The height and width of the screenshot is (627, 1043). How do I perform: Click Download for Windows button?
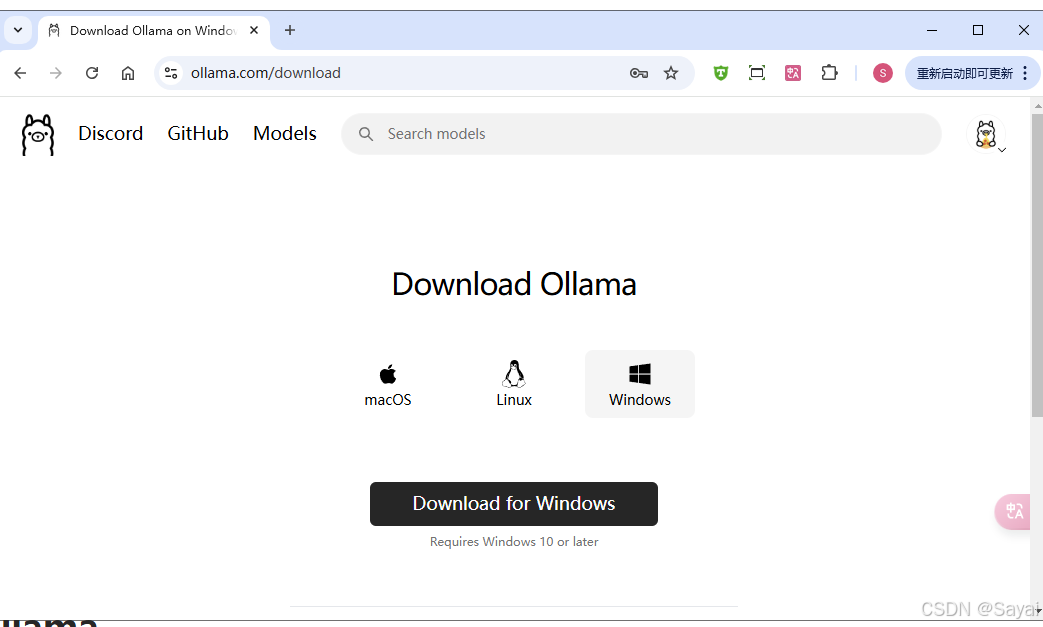(x=514, y=504)
